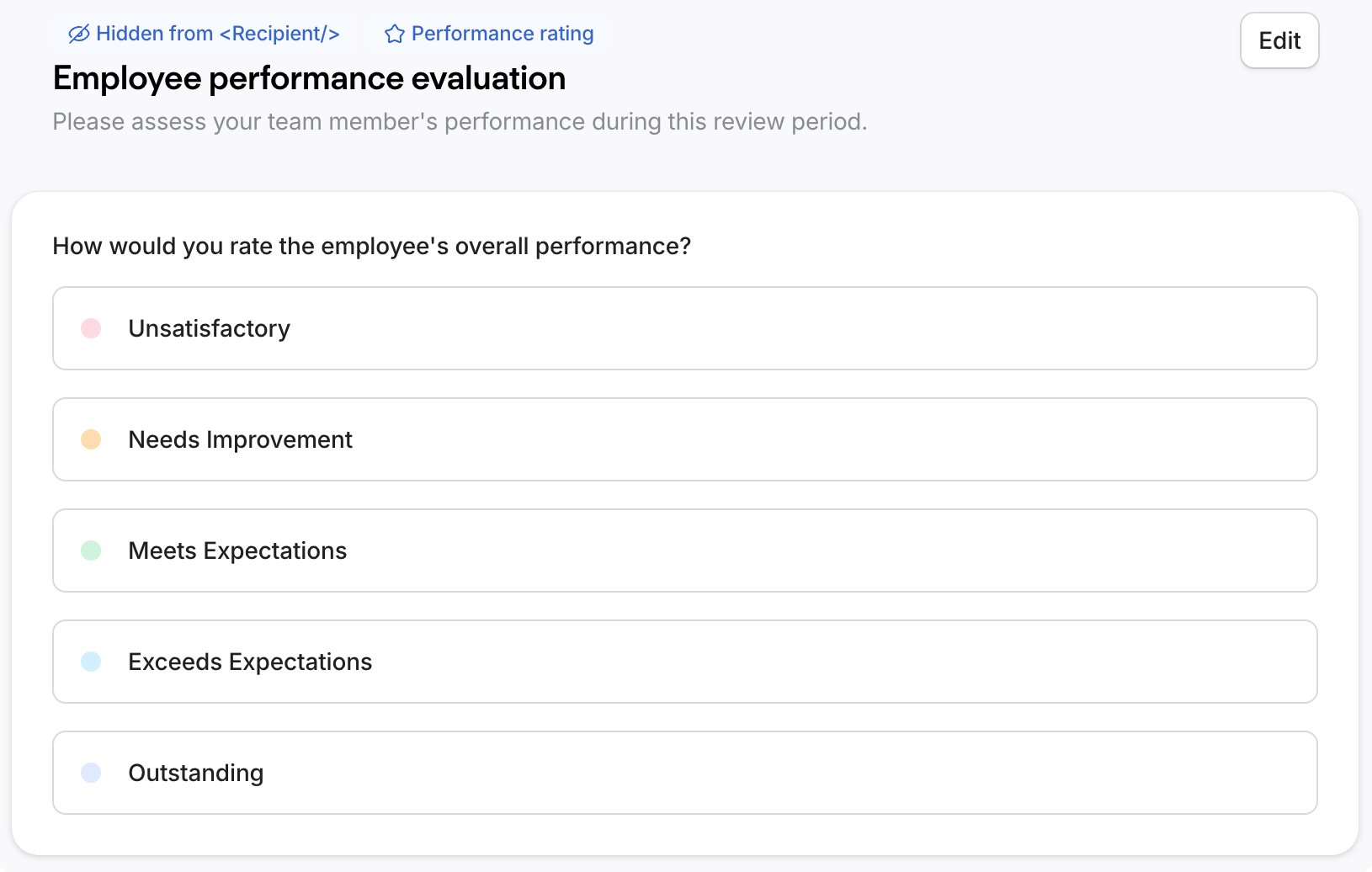Image resolution: width=1372 pixels, height=872 pixels.
Task: Click the review period description text
Action: [x=460, y=121]
